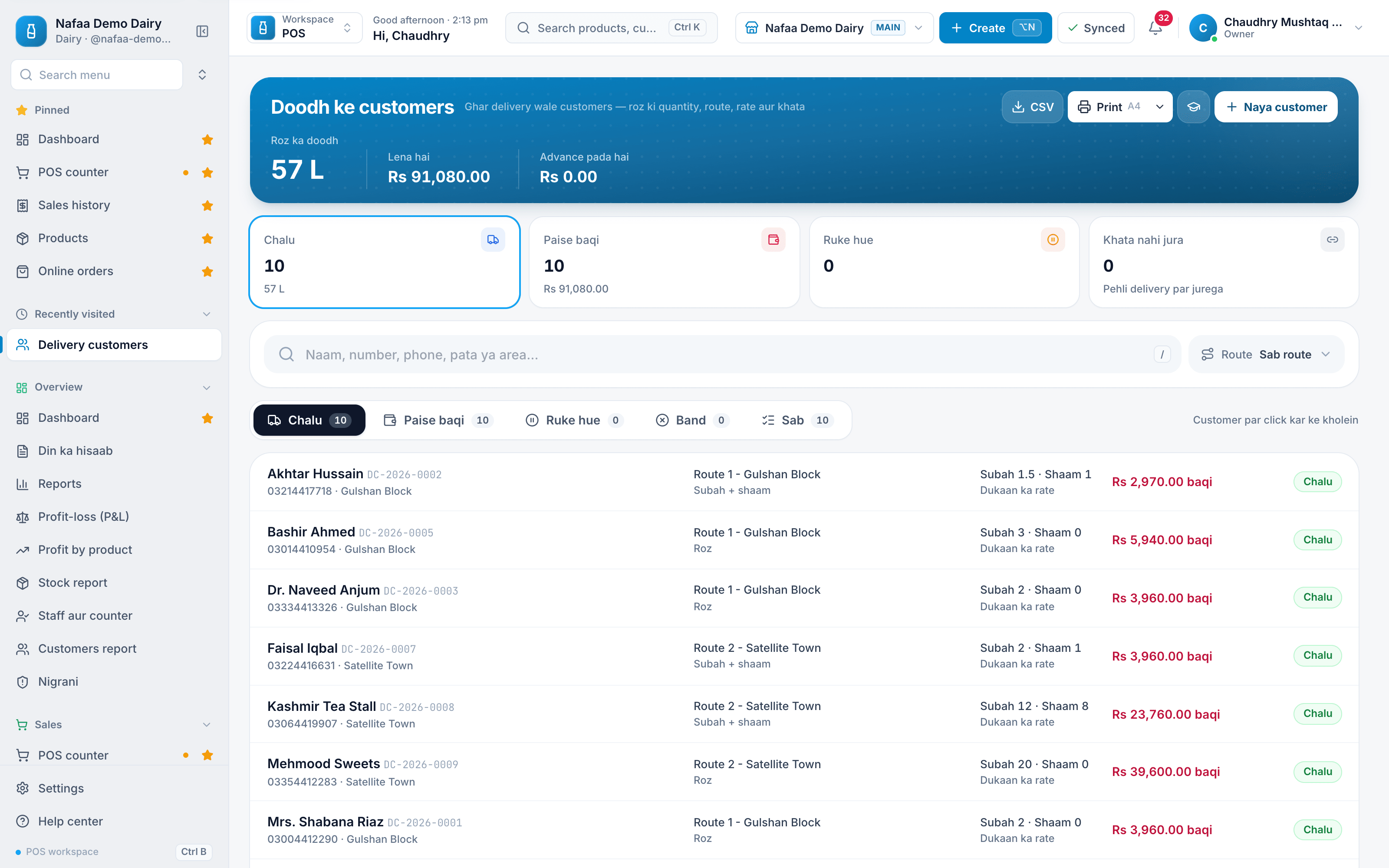The width and height of the screenshot is (1389, 868).
Task: Unpin Online orders star
Action: click(208, 272)
